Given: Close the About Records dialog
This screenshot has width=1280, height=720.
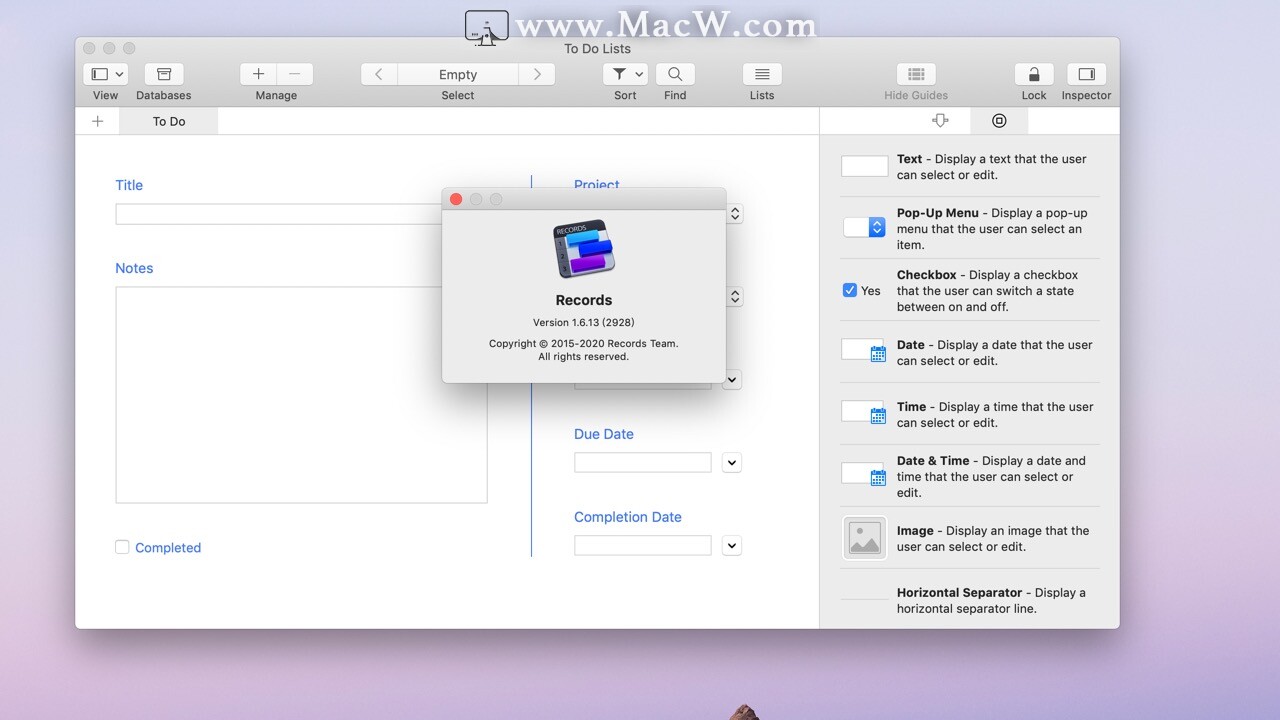Looking at the screenshot, I should pos(456,199).
